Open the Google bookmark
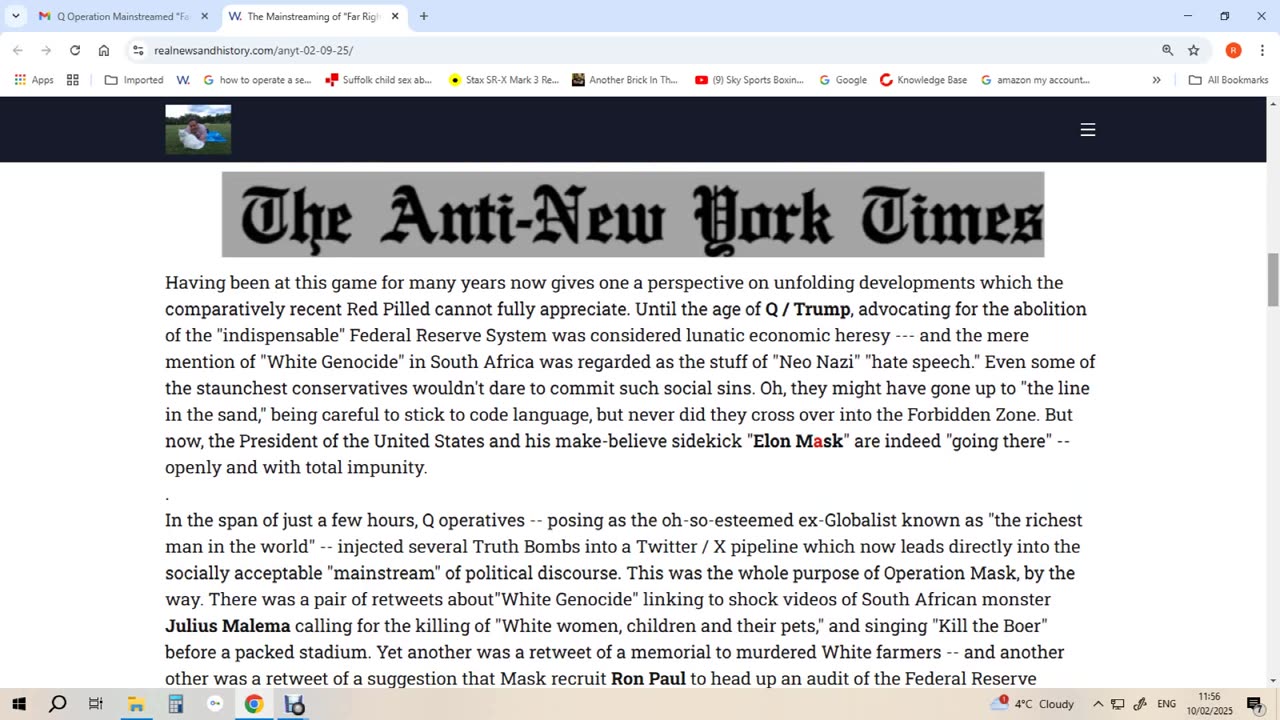The height and width of the screenshot is (720, 1280). (x=843, y=80)
